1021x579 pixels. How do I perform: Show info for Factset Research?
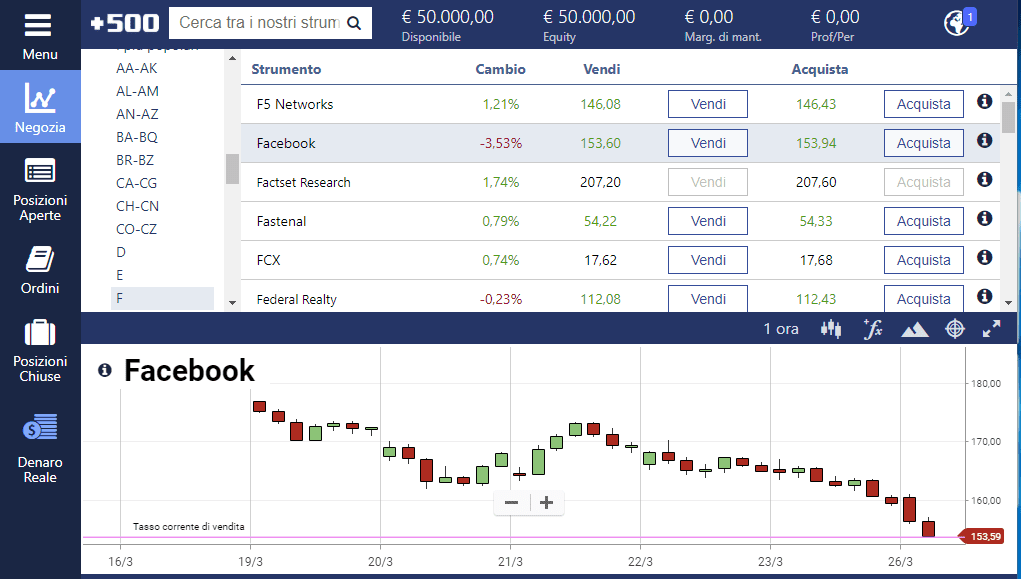985,180
